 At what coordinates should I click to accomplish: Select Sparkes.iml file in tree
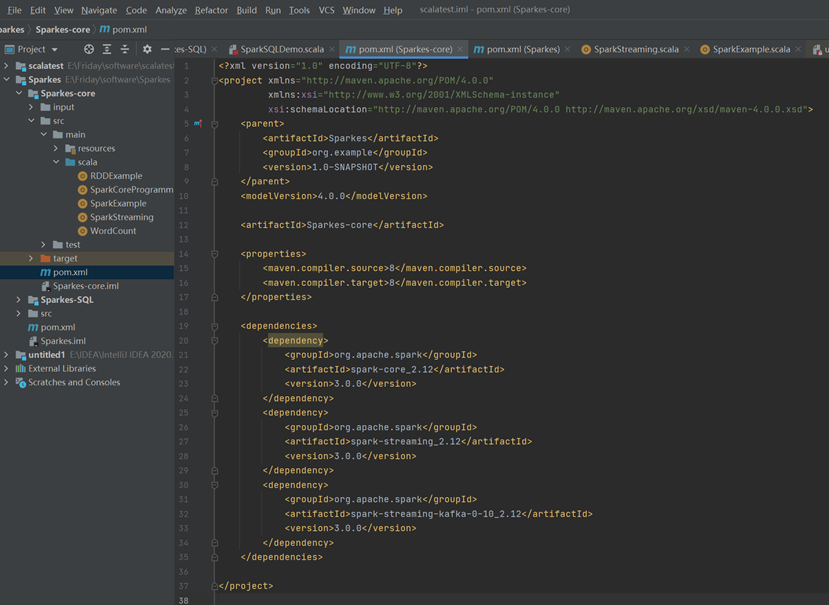pos(57,341)
